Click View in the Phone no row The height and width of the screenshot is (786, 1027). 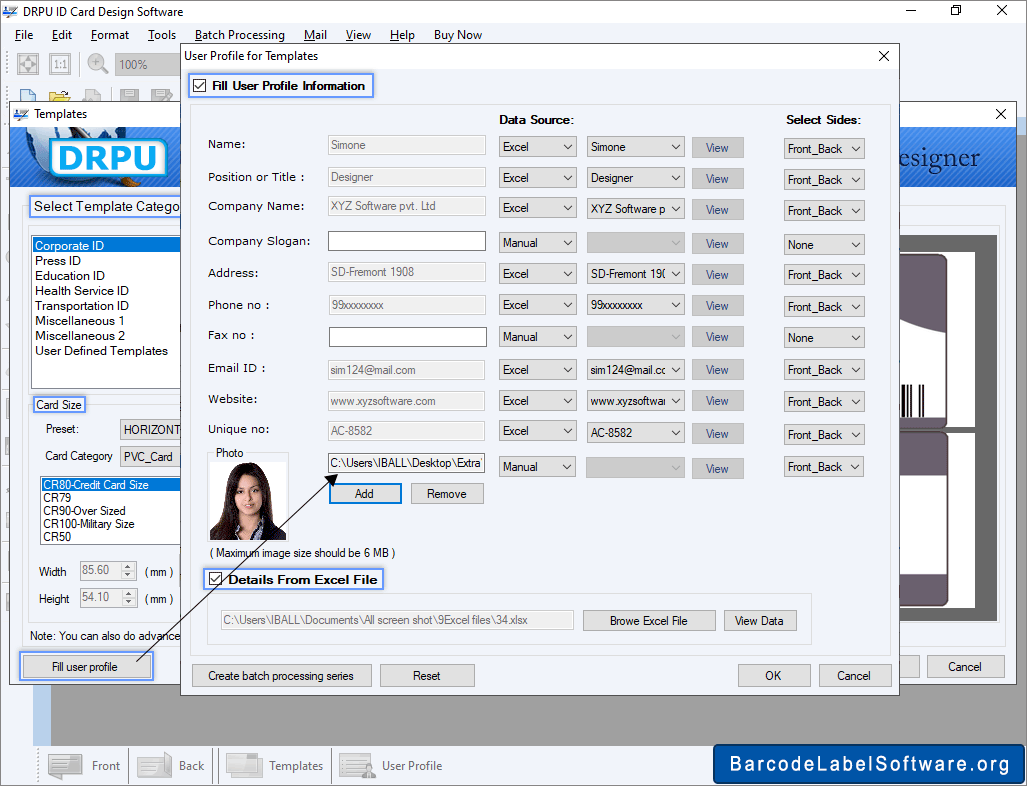pyautogui.click(x=718, y=306)
